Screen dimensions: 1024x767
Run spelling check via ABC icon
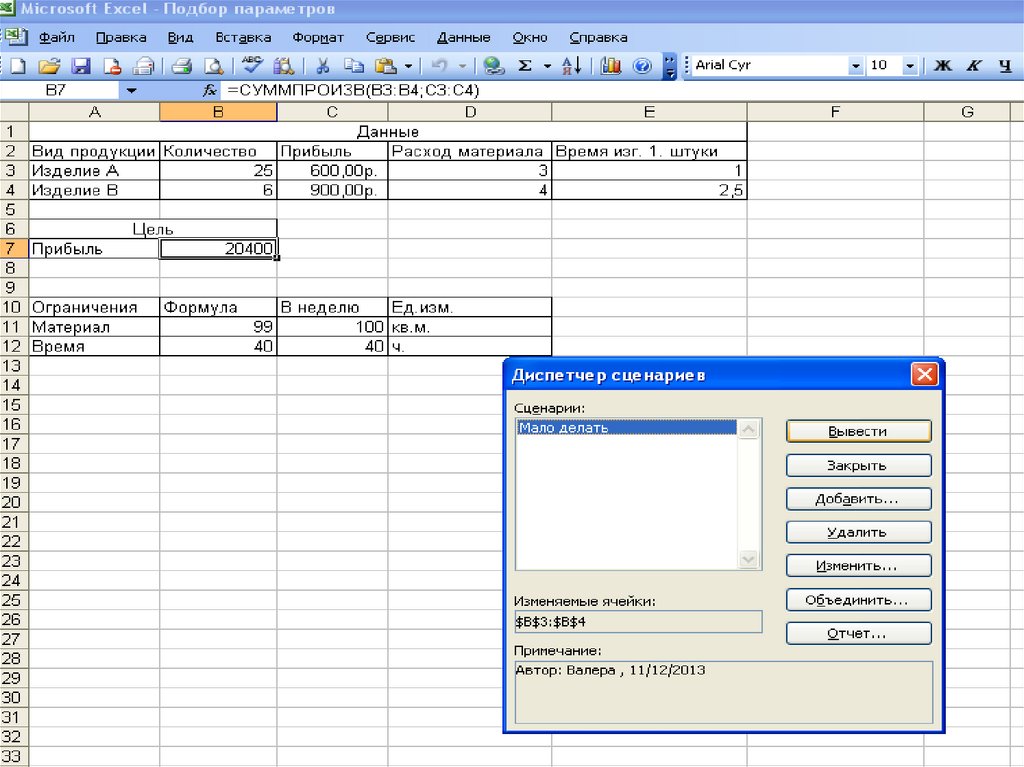pos(252,66)
